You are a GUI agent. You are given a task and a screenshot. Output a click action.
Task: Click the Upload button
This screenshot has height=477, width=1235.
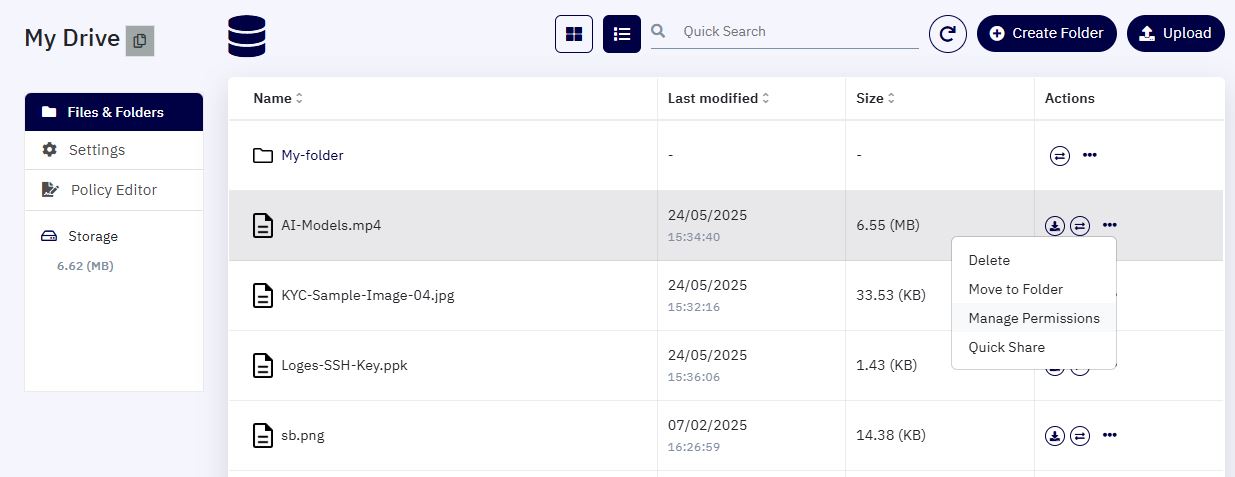pos(1176,33)
